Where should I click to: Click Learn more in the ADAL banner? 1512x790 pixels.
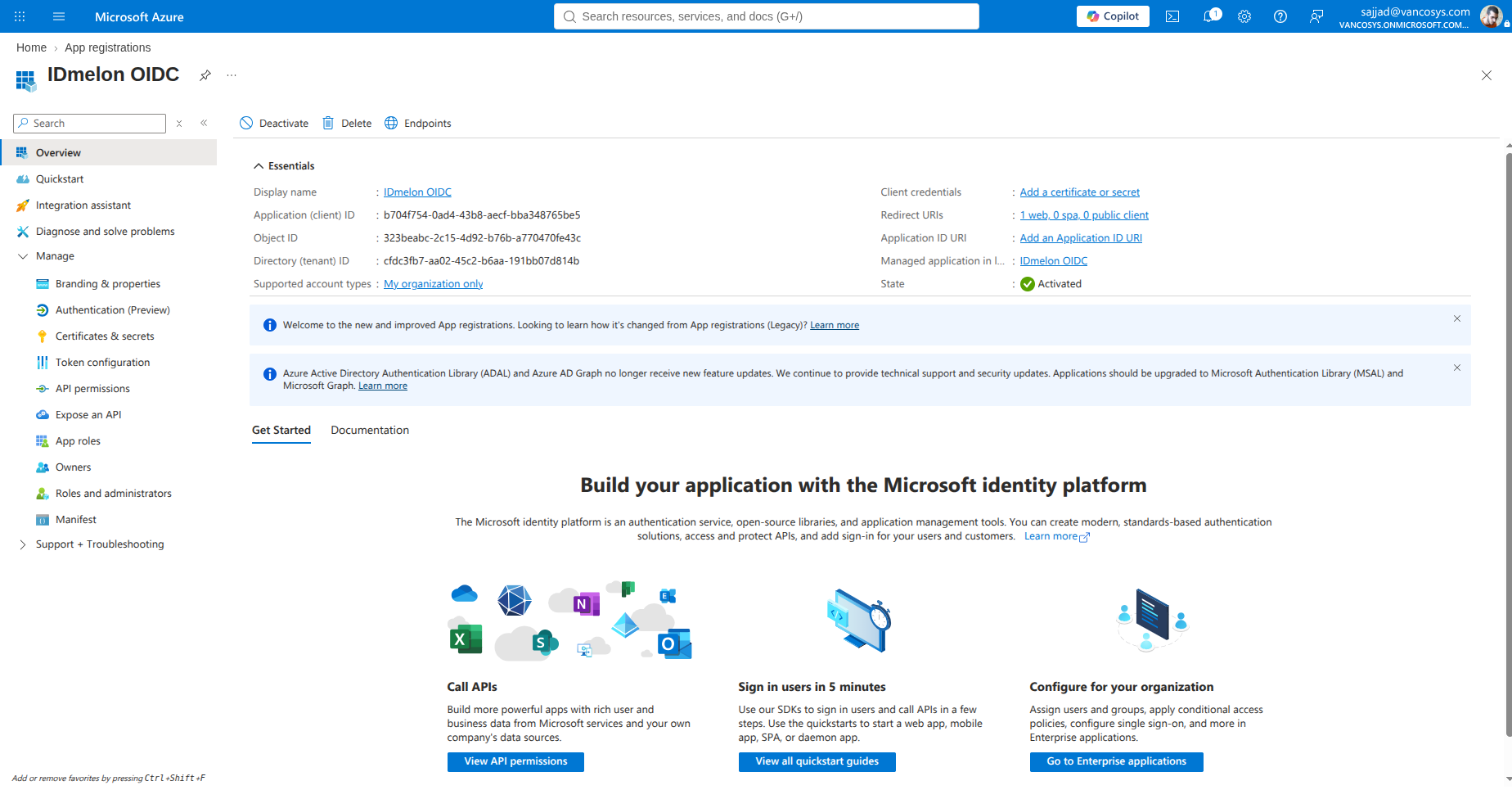click(383, 386)
